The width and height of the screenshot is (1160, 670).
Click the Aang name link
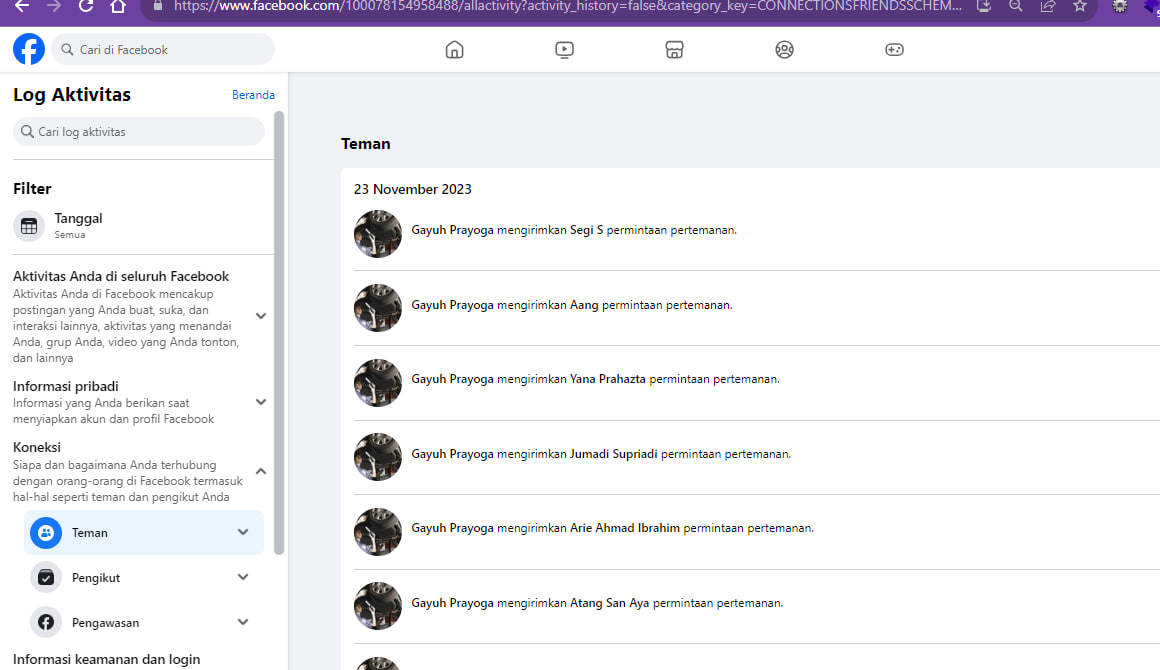point(584,305)
